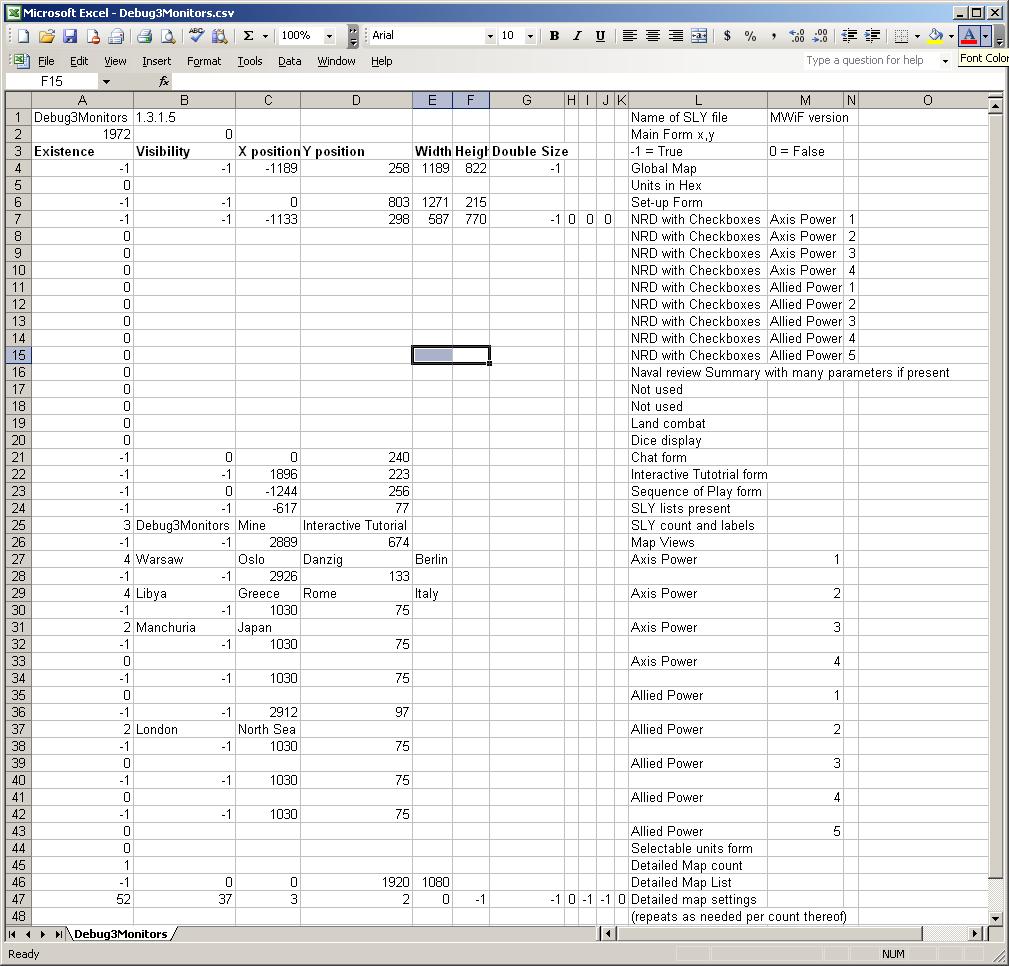The image size is (1009, 966).
Task: Select row header 25
Action: coord(18,525)
